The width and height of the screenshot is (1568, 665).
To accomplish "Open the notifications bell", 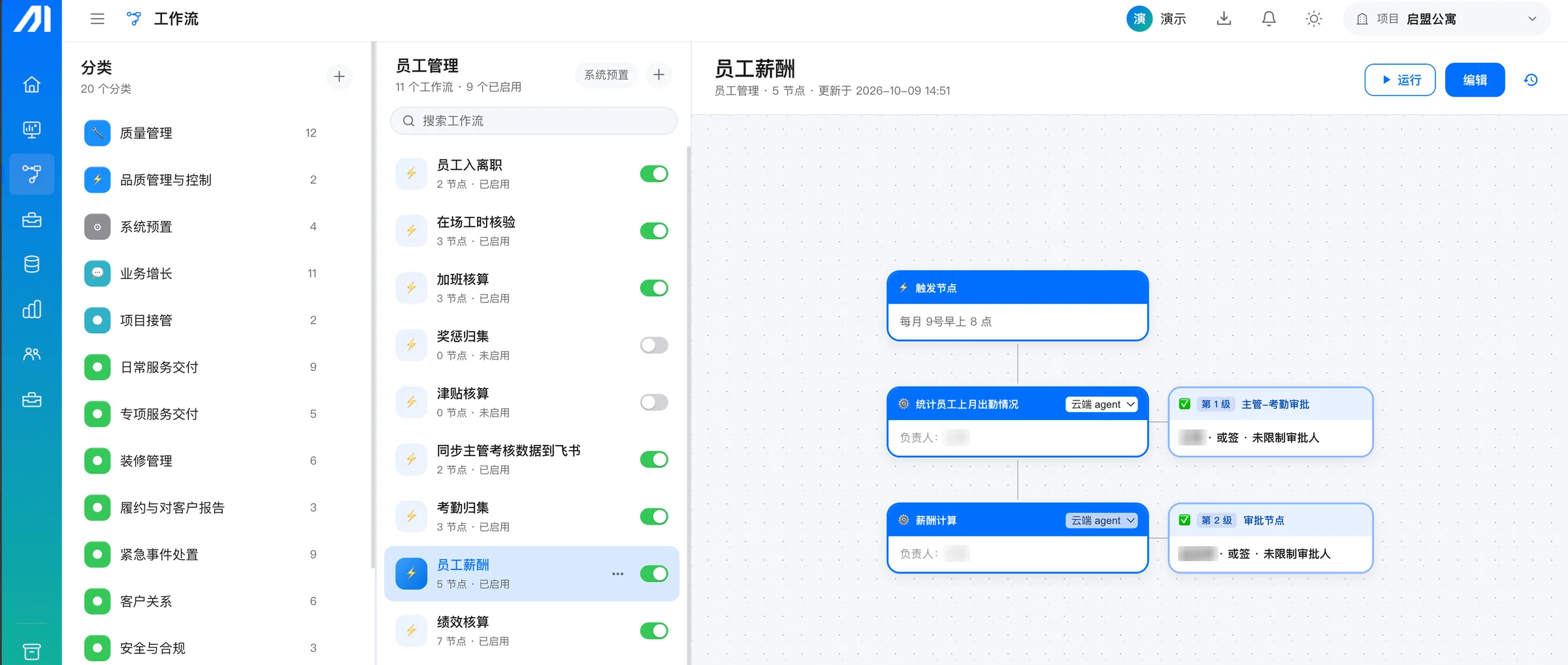I will (1269, 19).
